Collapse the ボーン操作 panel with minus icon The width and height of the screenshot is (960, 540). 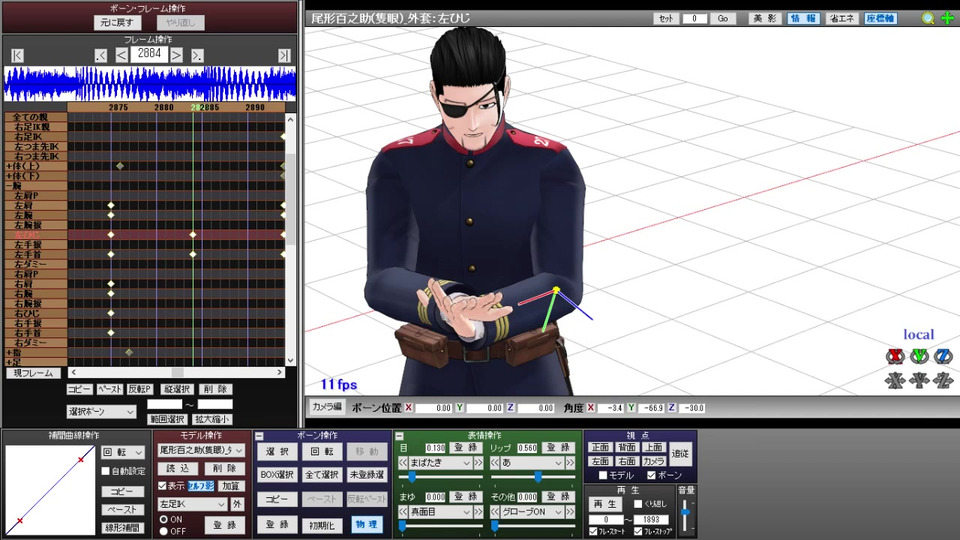pyautogui.click(x=259, y=436)
